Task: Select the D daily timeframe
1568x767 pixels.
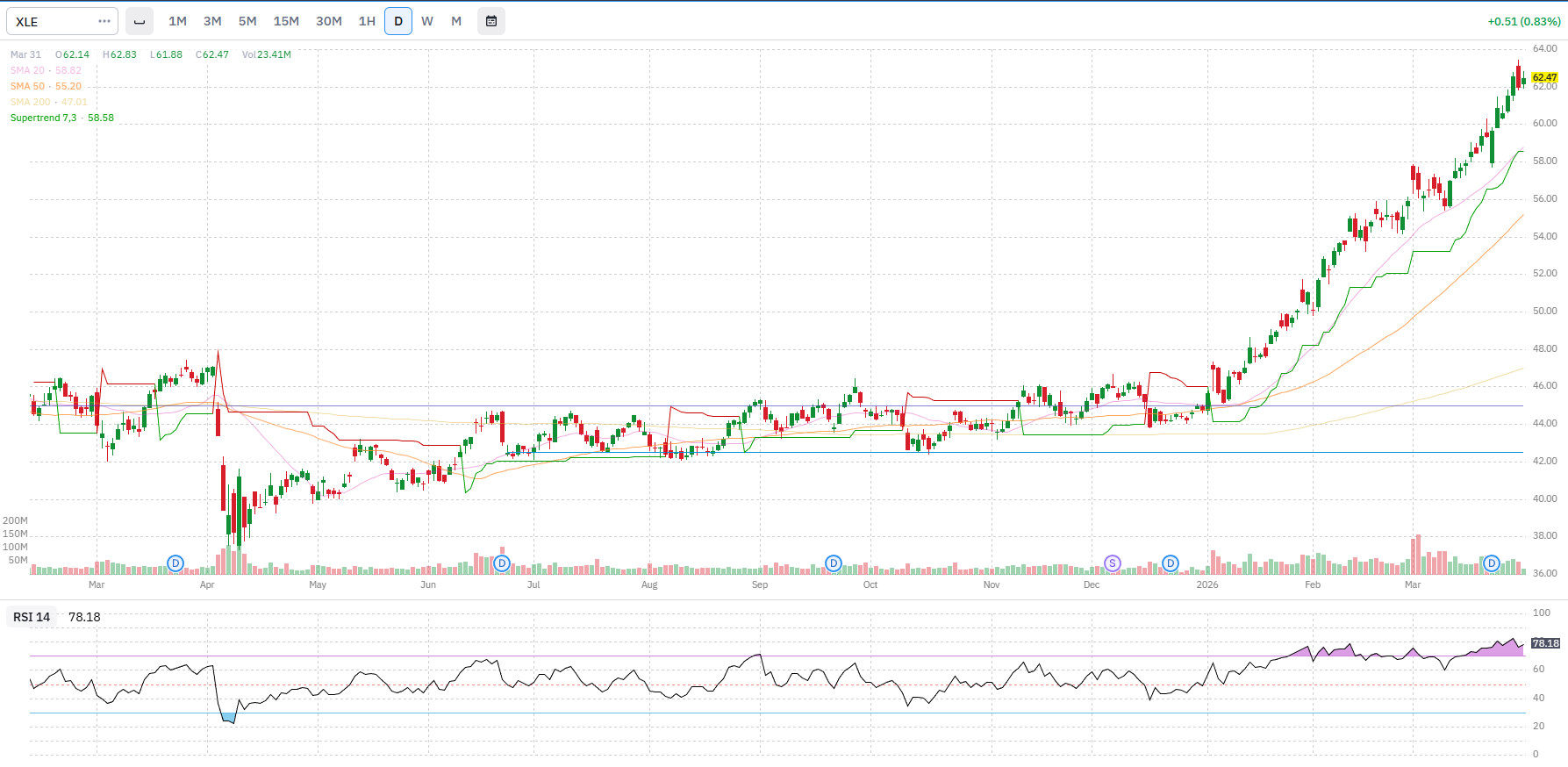Action: pyautogui.click(x=398, y=21)
